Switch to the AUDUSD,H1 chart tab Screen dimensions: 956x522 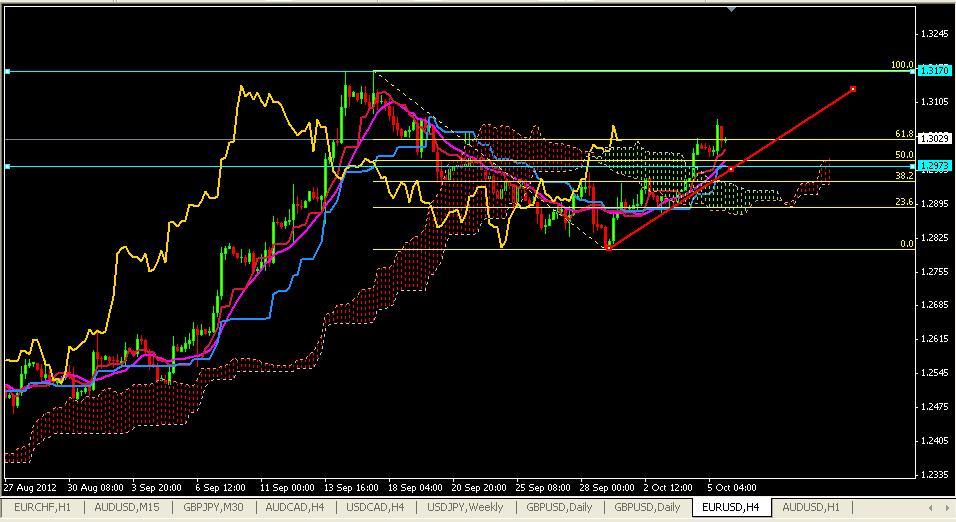[811, 507]
